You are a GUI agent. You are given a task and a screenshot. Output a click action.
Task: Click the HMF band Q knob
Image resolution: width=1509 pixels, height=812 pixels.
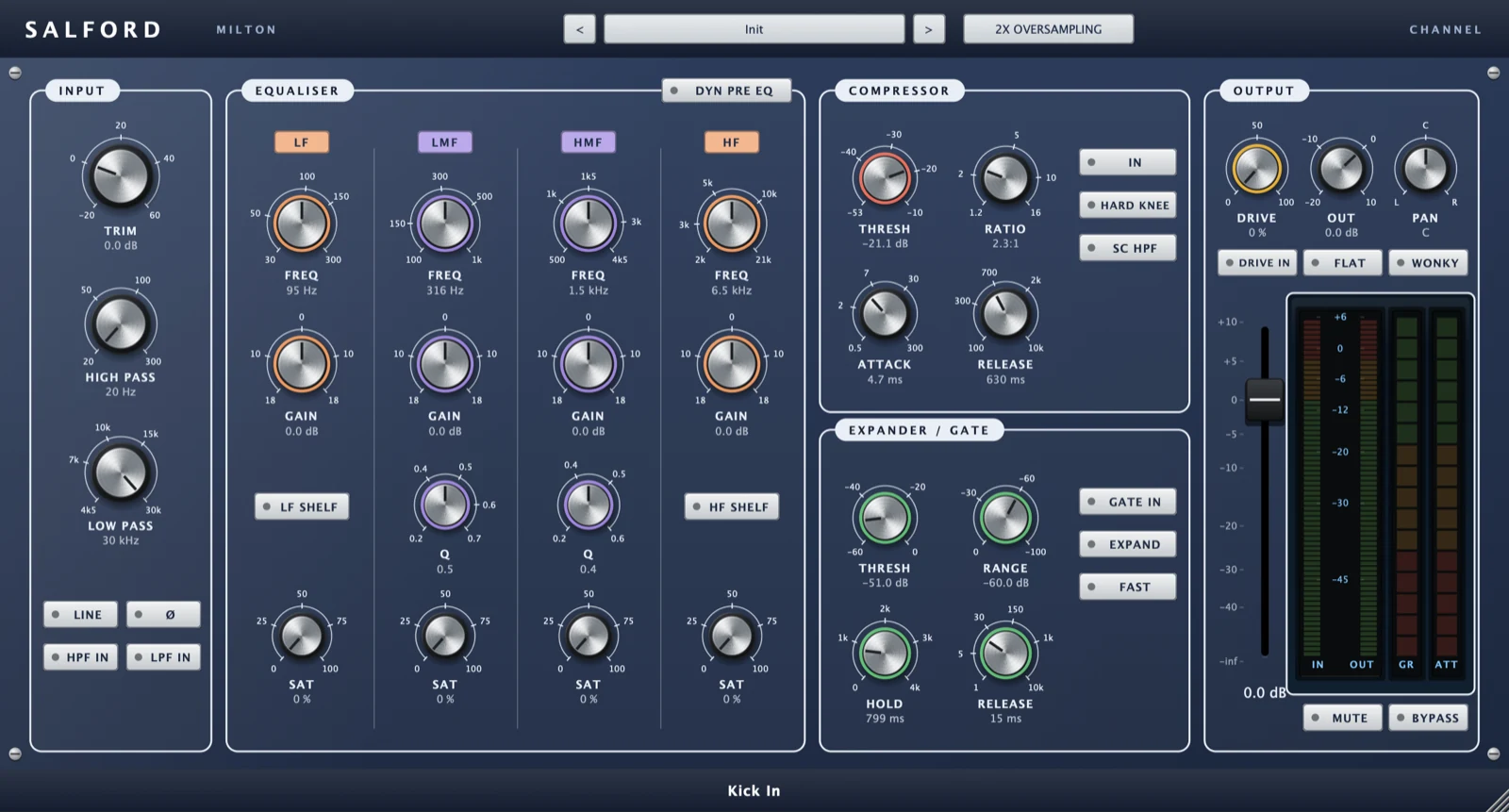[x=588, y=504]
